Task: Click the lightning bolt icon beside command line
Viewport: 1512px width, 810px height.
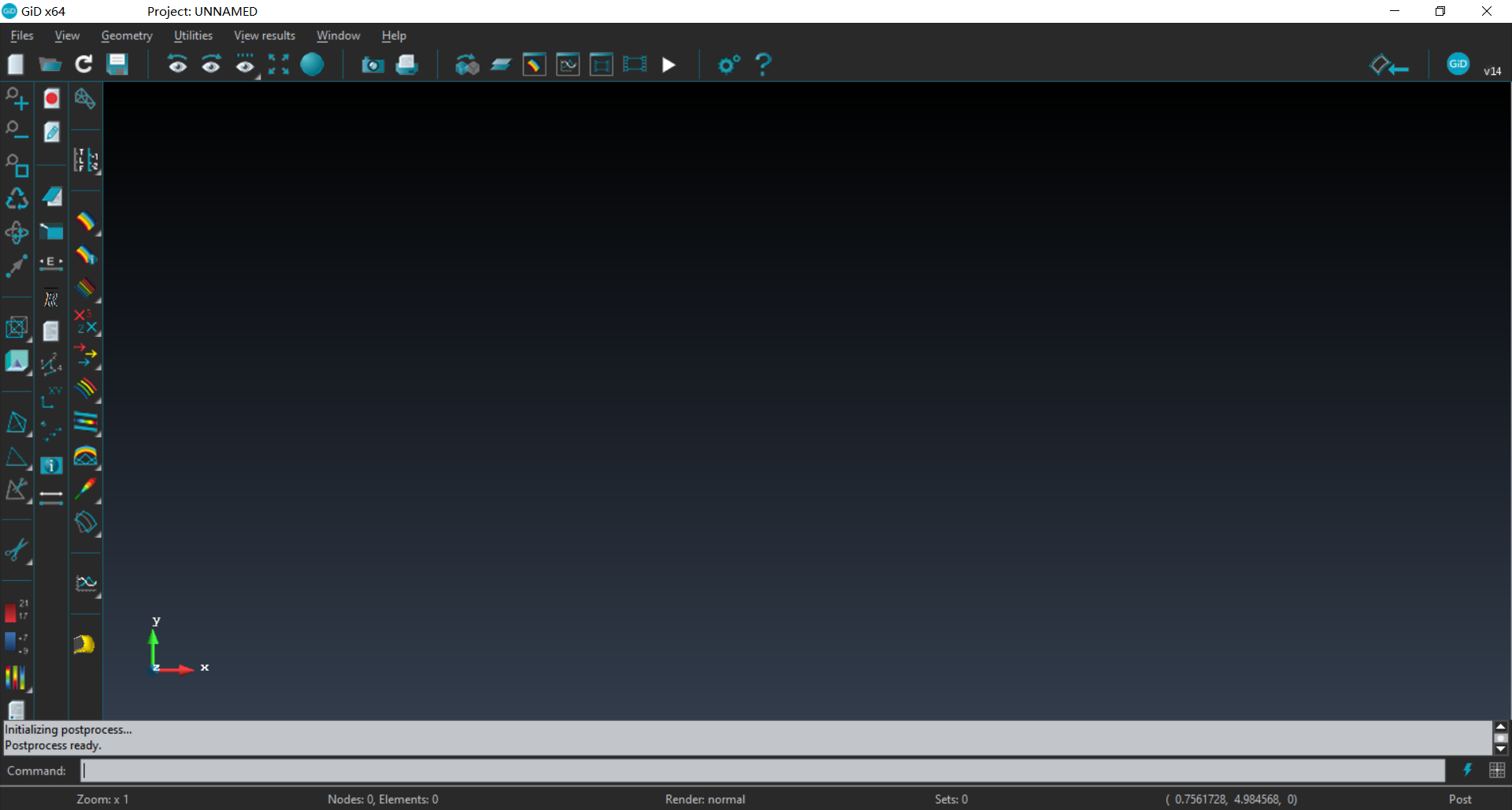Action: 1468,771
